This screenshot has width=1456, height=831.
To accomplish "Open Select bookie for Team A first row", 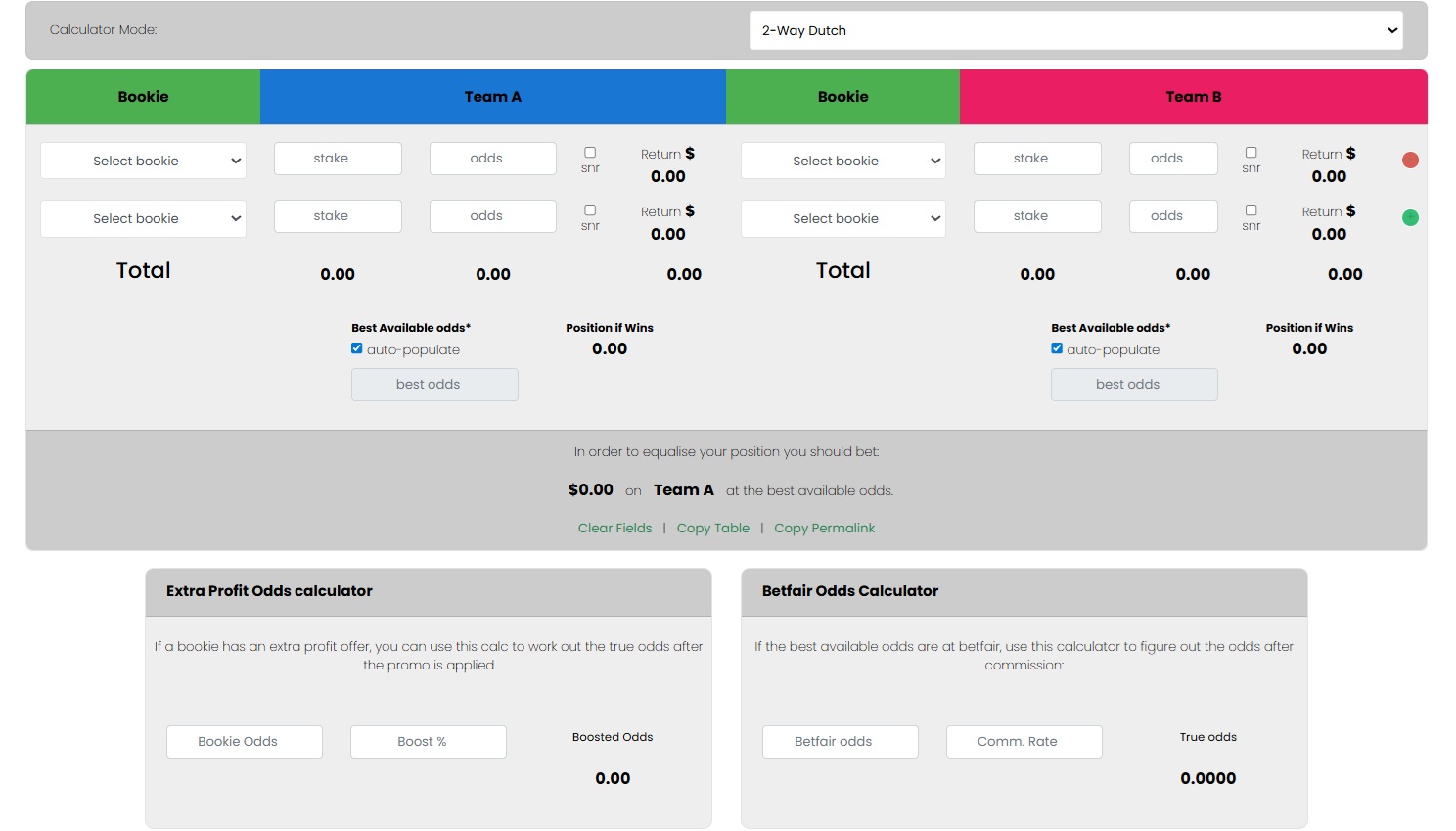I will [143, 161].
